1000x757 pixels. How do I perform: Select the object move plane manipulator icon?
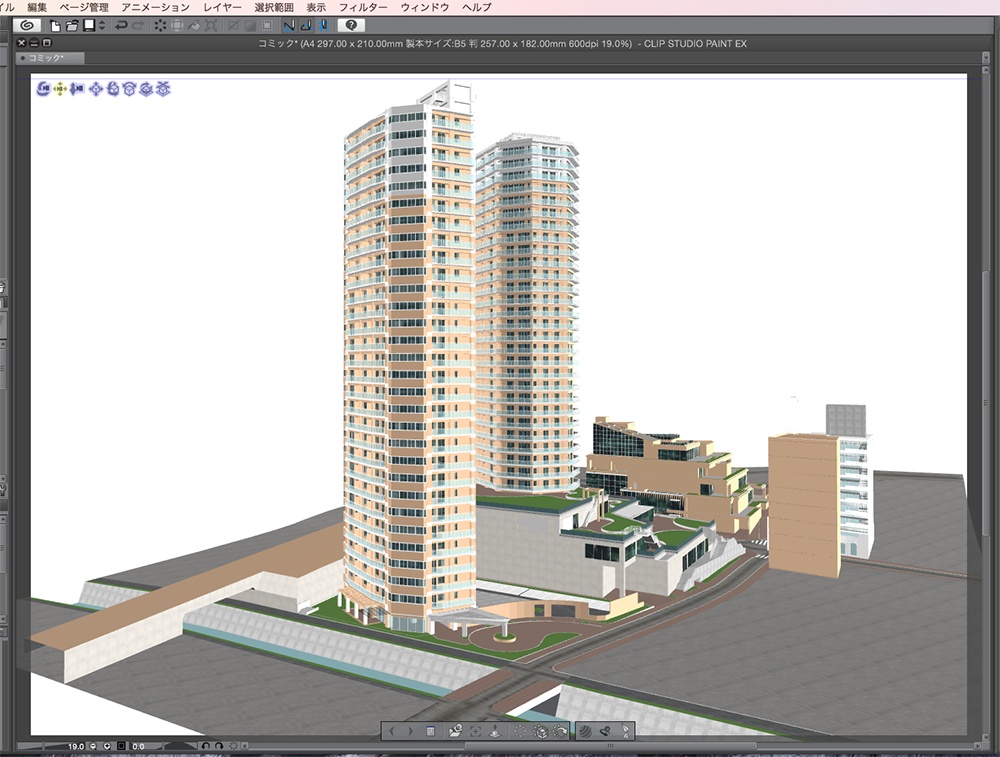click(x=96, y=89)
